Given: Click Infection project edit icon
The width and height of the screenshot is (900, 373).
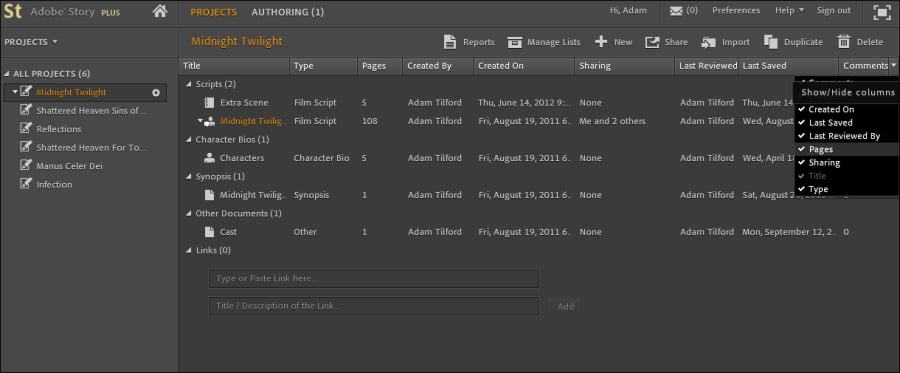Looking at the screenshot, I should [25, 184].
